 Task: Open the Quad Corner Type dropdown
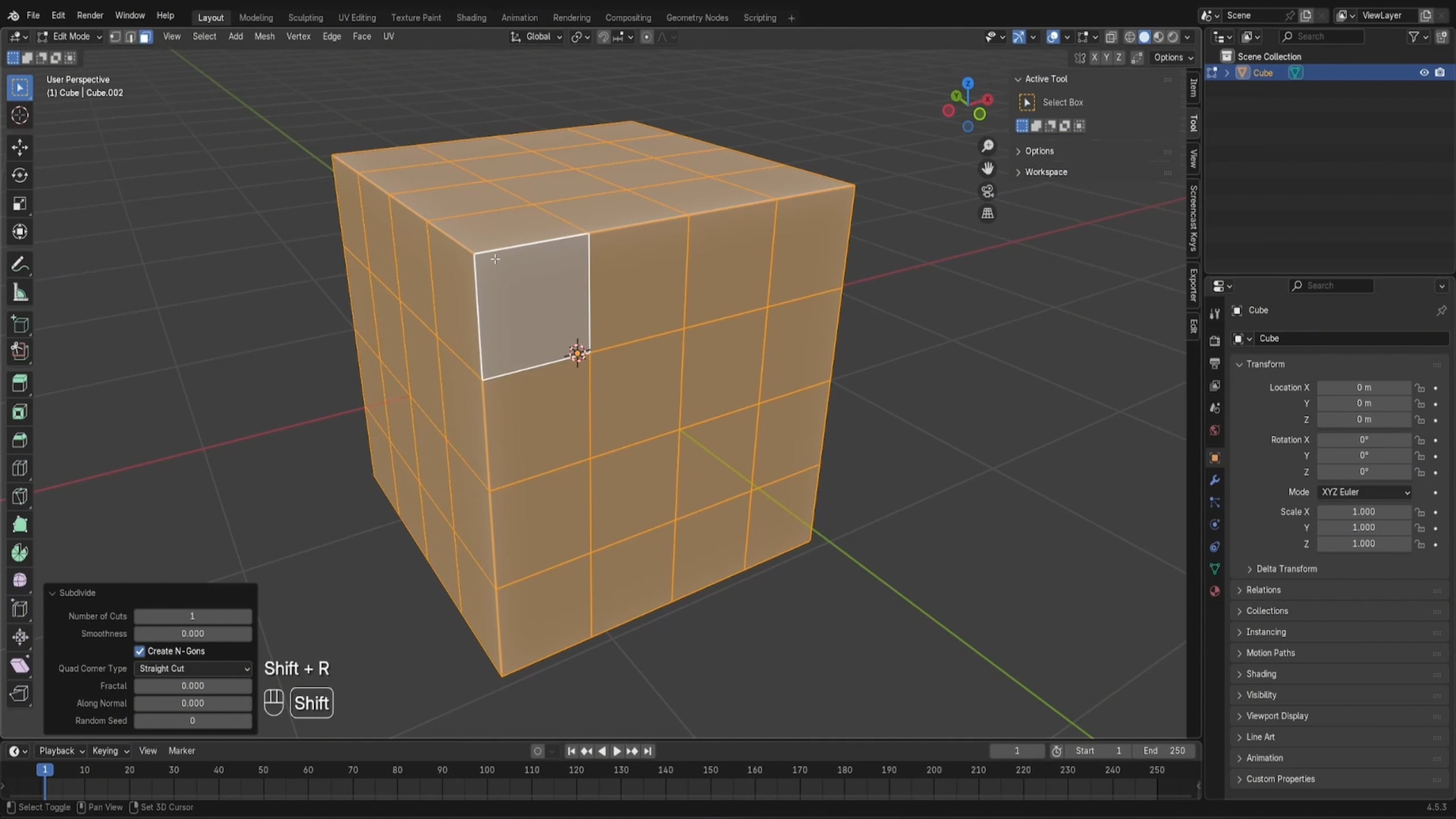coord(193,669)
